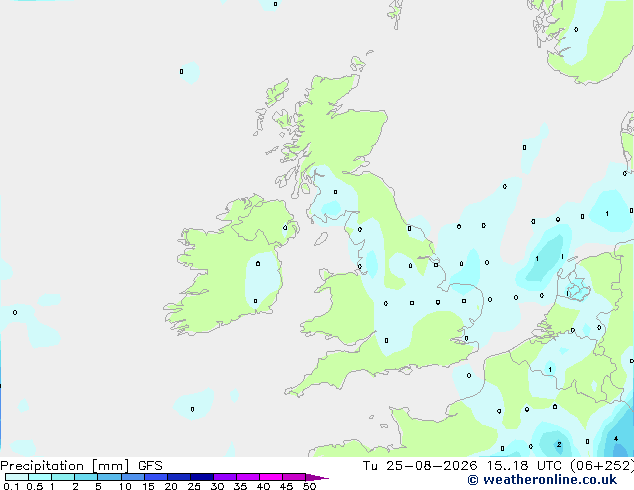634x490 pixels.
Task: Click the 1–2 mm legend color swatch
Action: (63, 477)
